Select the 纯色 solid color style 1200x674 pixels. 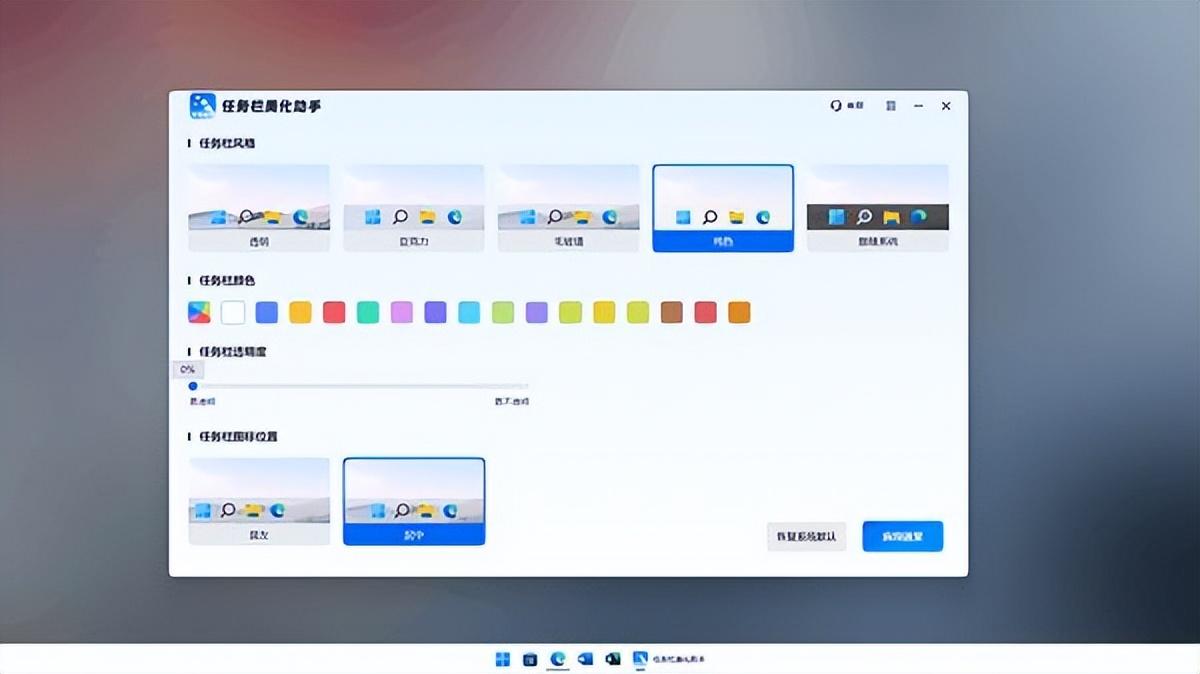pyautogui.click(x=723, y=208)
